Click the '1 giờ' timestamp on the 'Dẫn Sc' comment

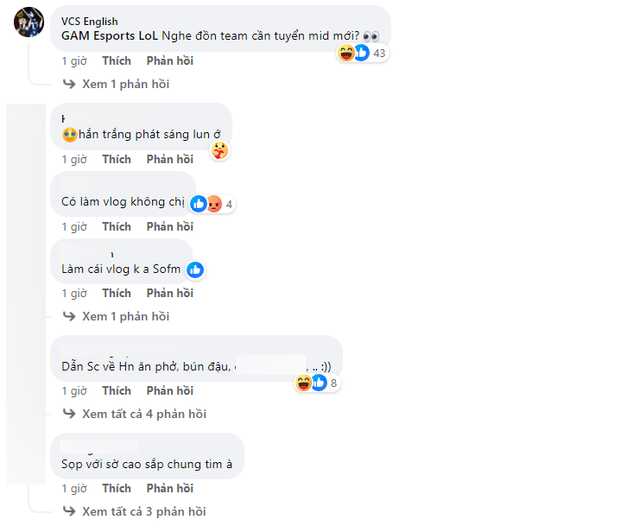[74, 391]
